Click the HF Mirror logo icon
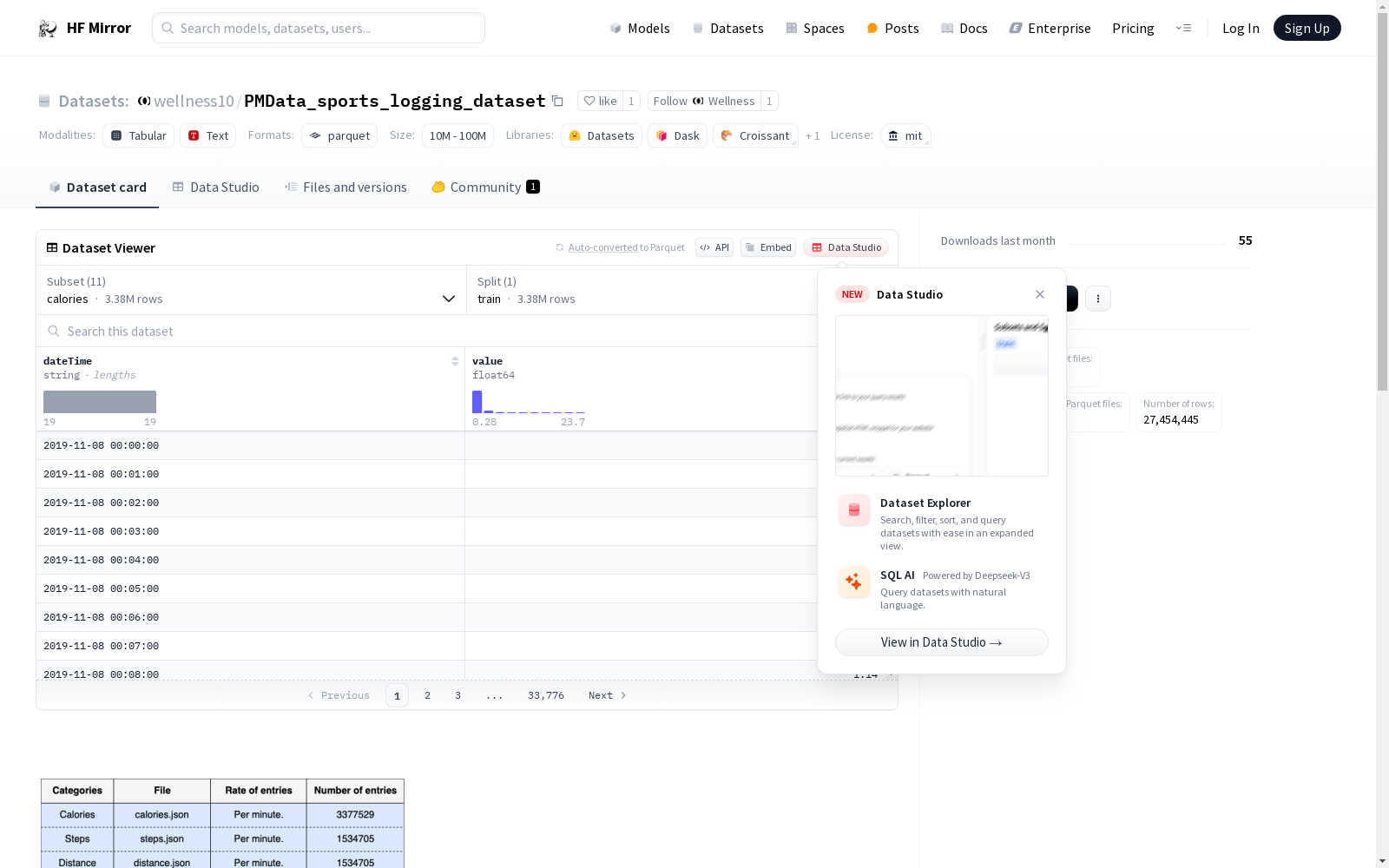1389x868 pixels. [x=48, y=29]
